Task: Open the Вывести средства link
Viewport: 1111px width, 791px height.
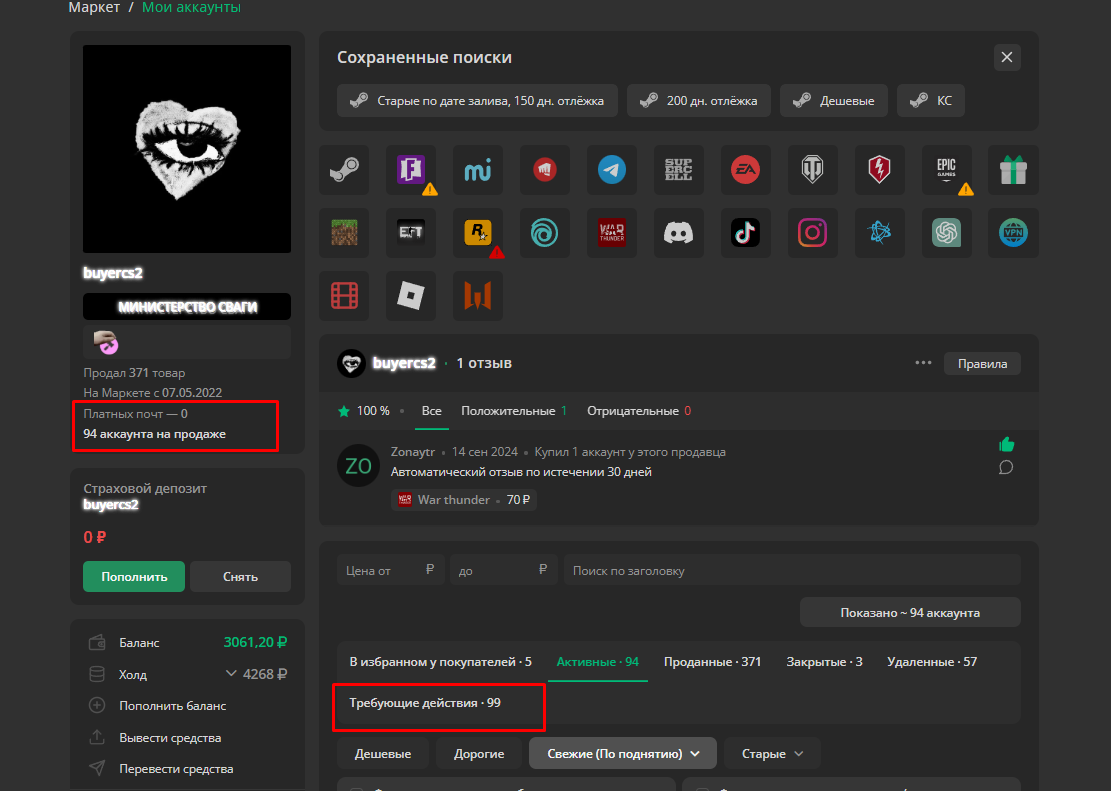Action: click(170, 738)
